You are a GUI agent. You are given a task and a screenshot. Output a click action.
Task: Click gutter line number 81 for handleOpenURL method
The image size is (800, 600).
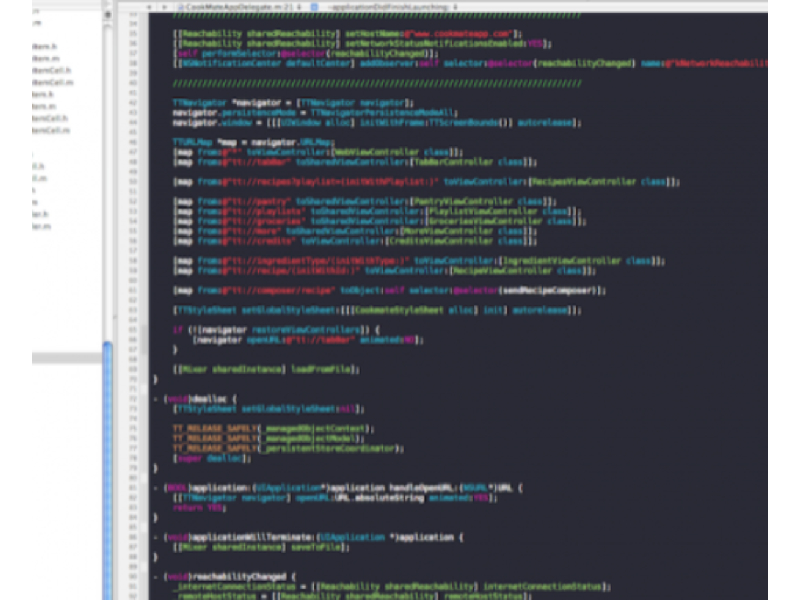[x=131, y=488]
